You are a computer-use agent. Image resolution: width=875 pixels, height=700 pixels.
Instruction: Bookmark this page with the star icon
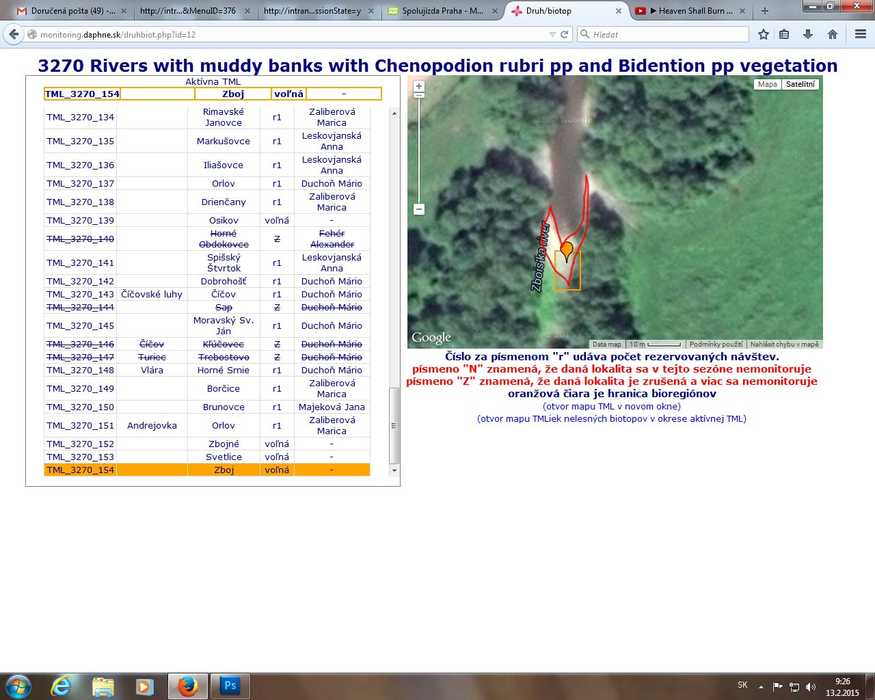[763, 35]
